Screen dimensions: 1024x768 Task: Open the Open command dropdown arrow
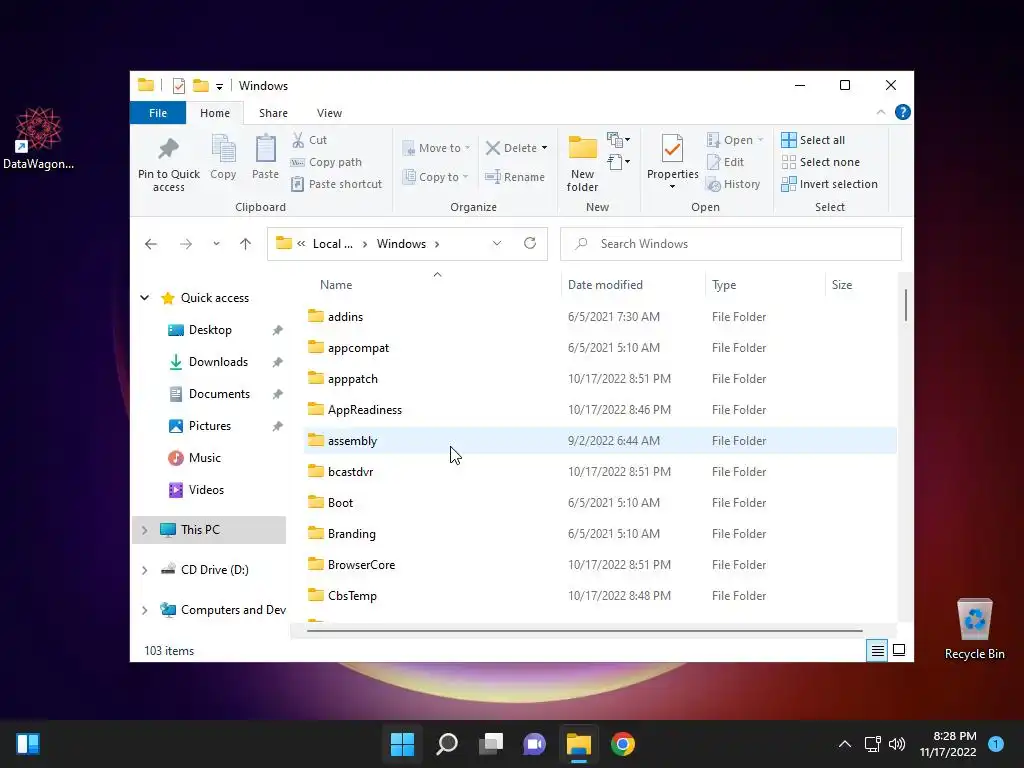(760, 140)
